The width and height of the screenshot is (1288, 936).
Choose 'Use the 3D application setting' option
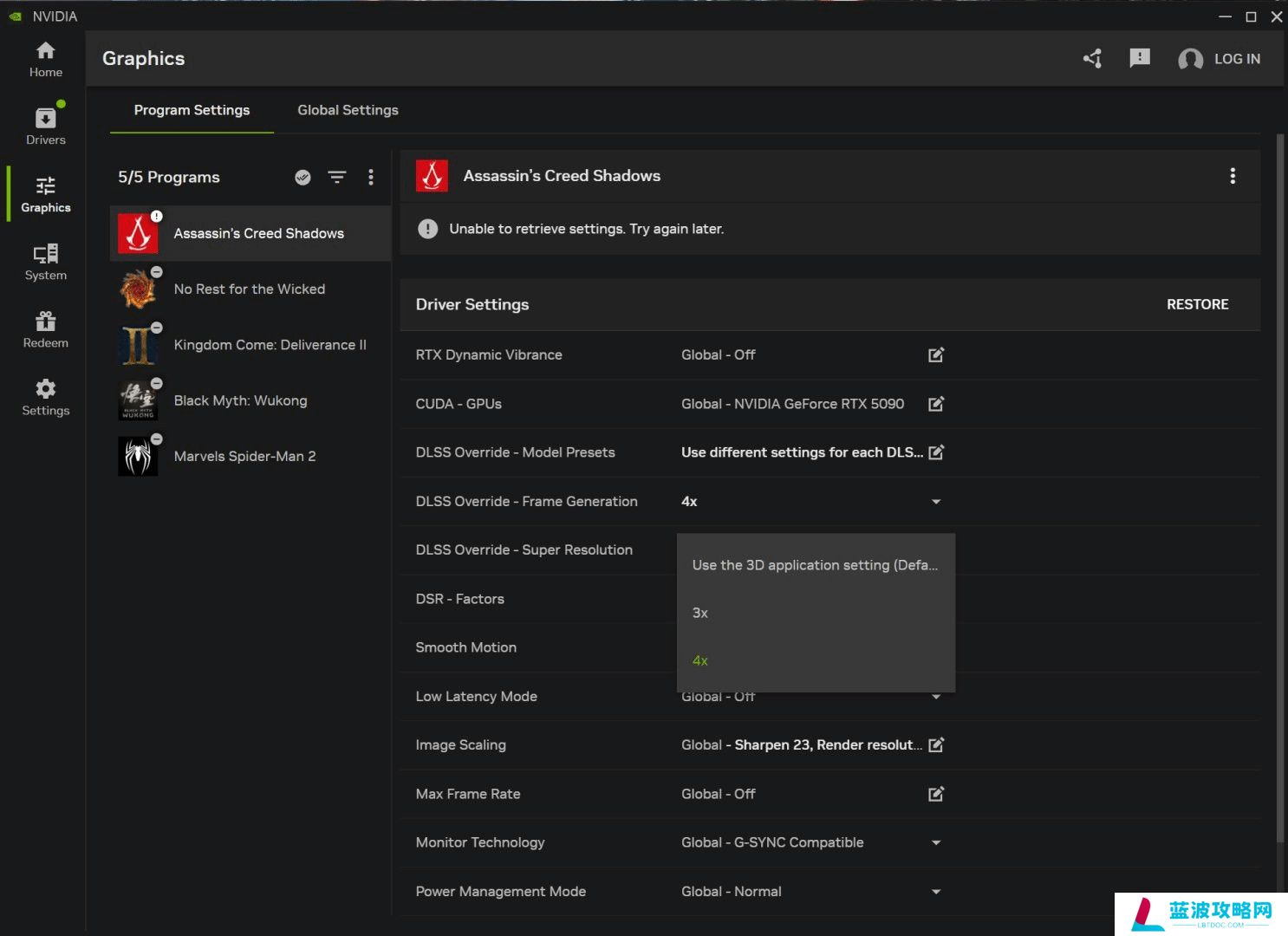pyautogui.click(x=816, y=565)
